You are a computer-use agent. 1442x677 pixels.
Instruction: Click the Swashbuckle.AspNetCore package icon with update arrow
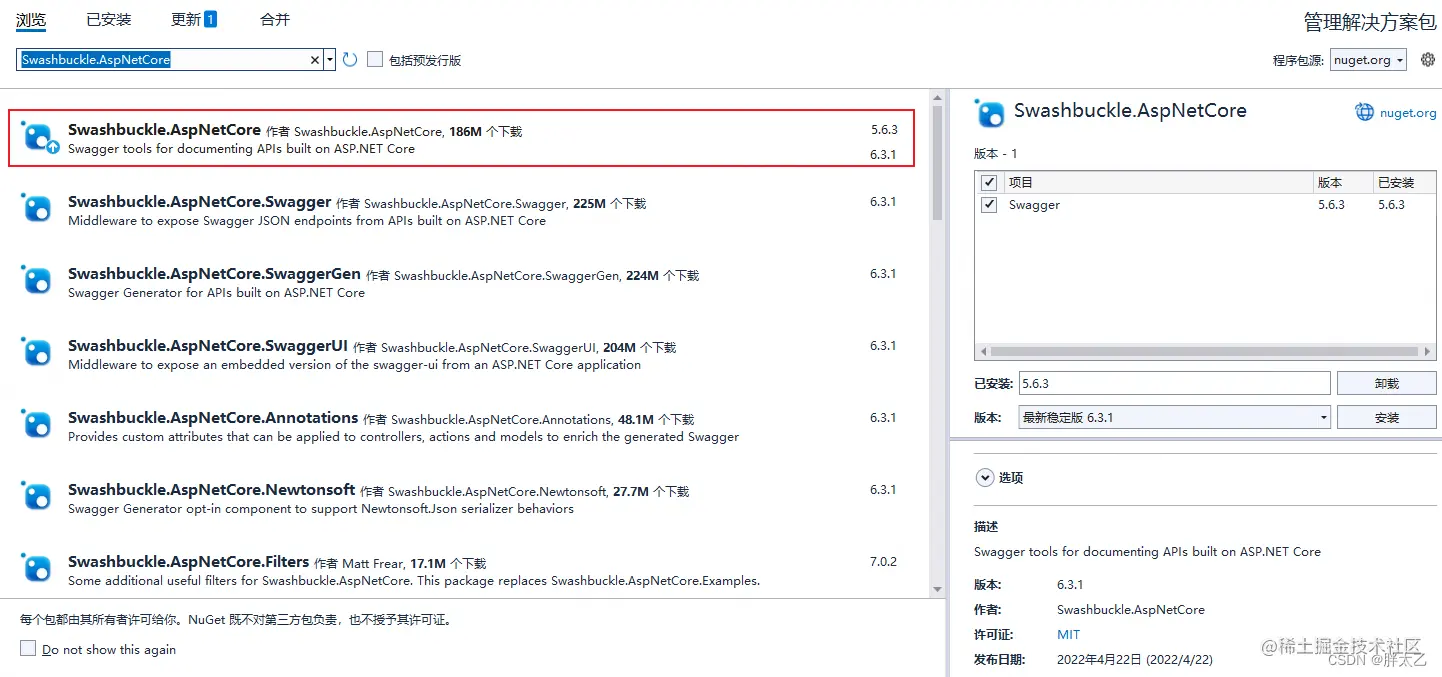pyautogui.click(x=38, y=137)
